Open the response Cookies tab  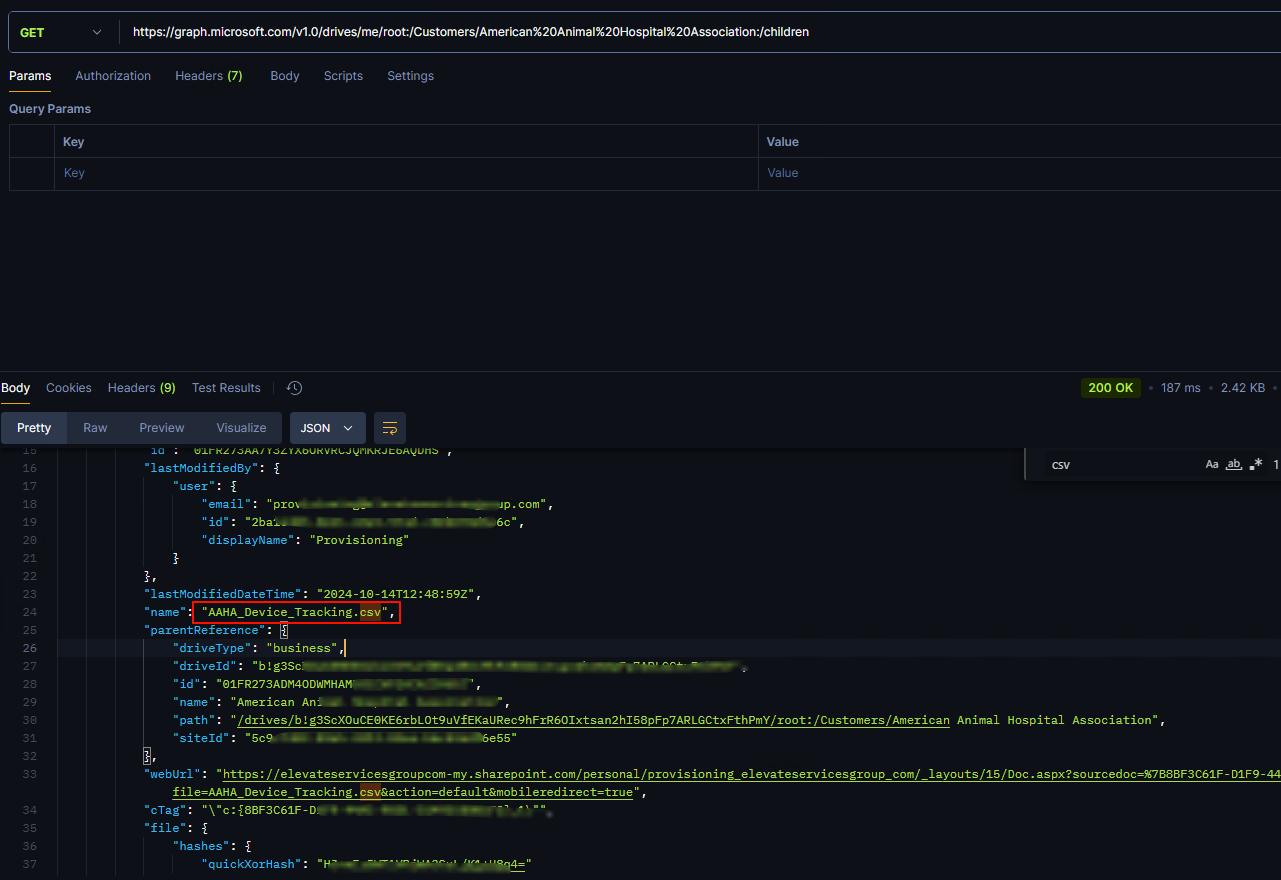(69, 388)
